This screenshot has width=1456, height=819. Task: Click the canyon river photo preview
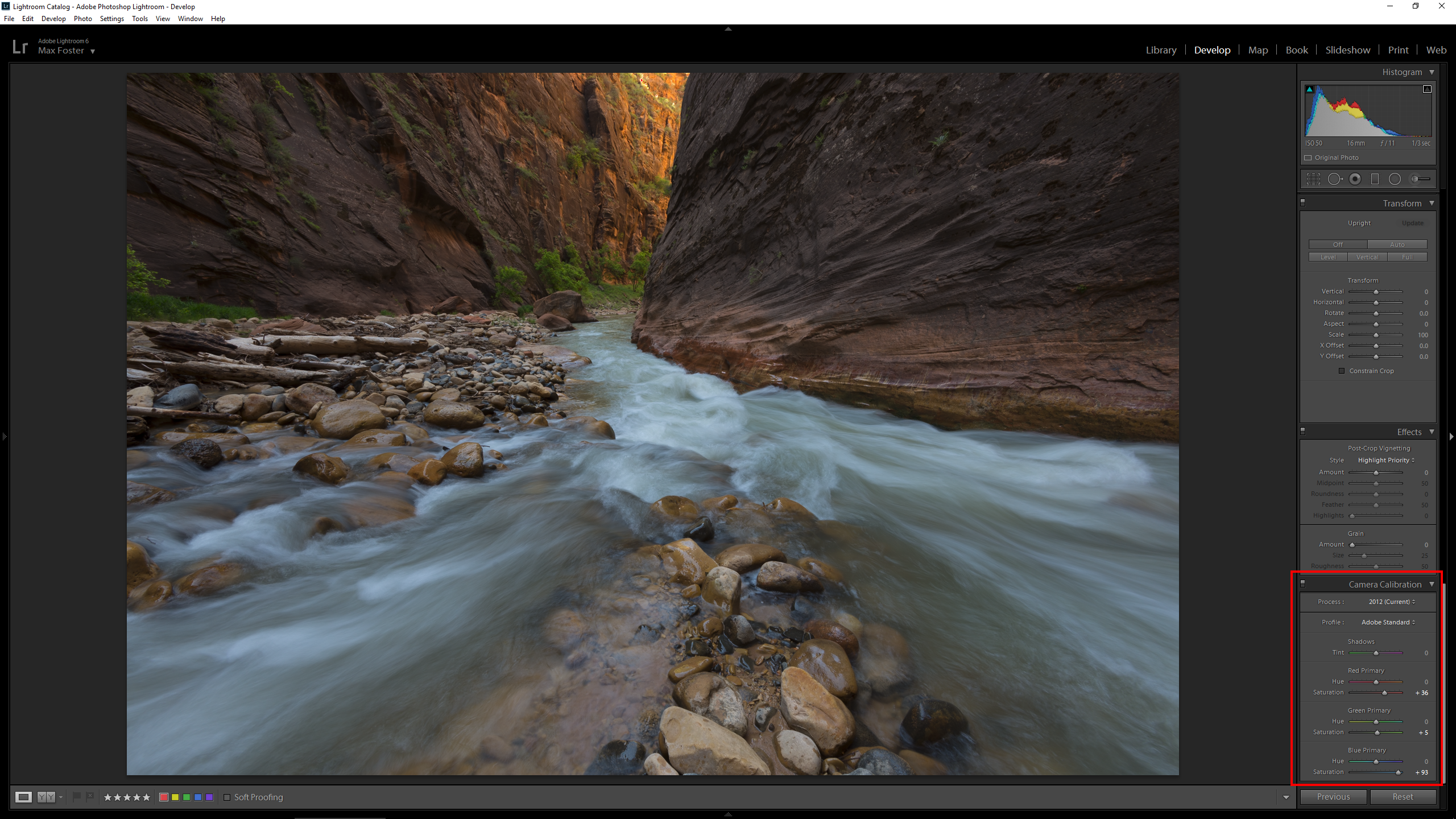(652, 424)
